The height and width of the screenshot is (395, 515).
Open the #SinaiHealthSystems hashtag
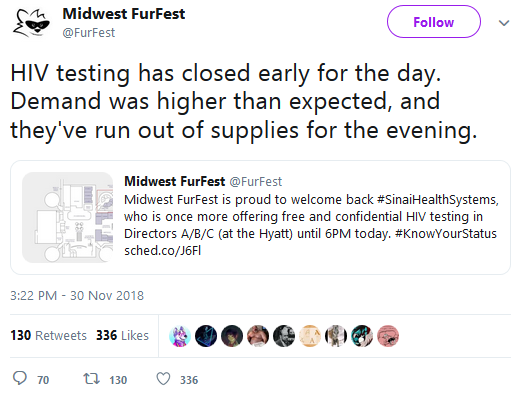[x=437, y=200]
